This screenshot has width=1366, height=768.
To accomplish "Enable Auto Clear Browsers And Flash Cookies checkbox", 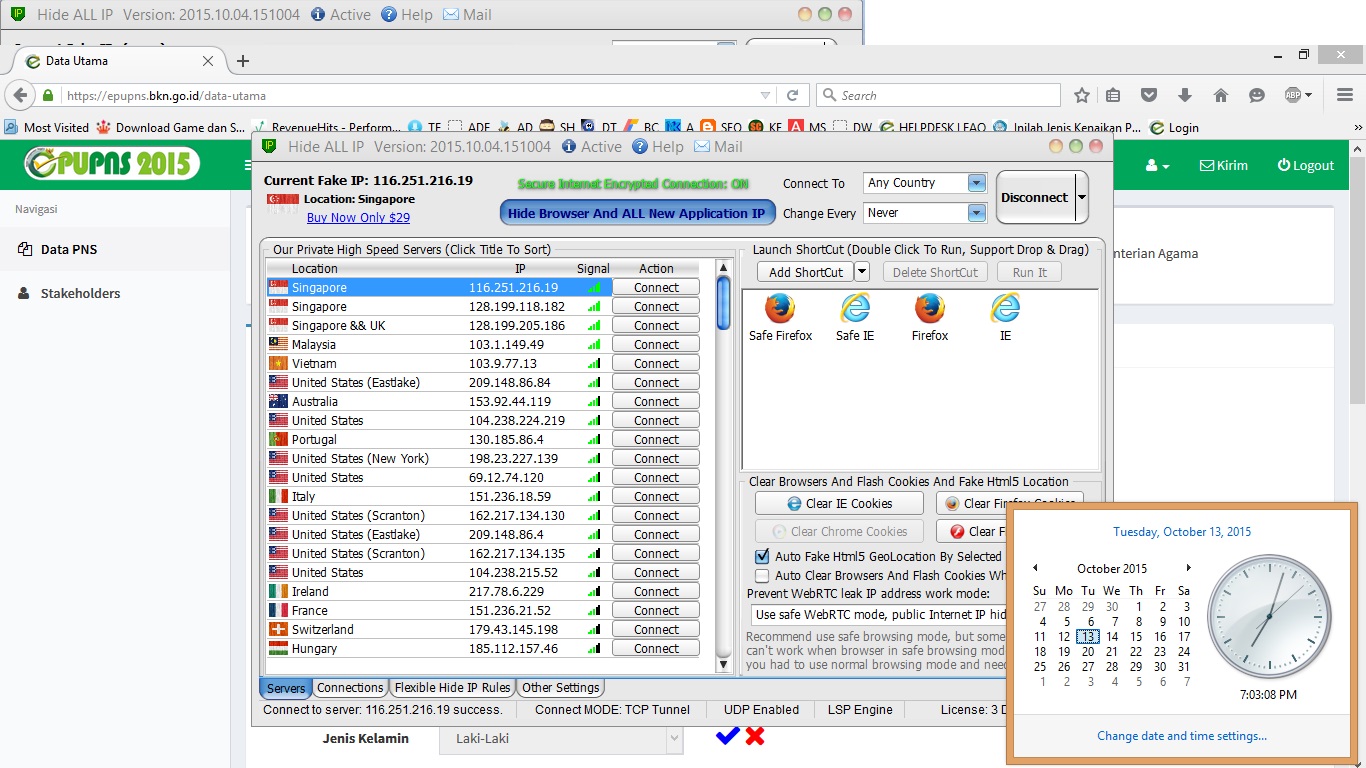I will (x=762, y=575).
